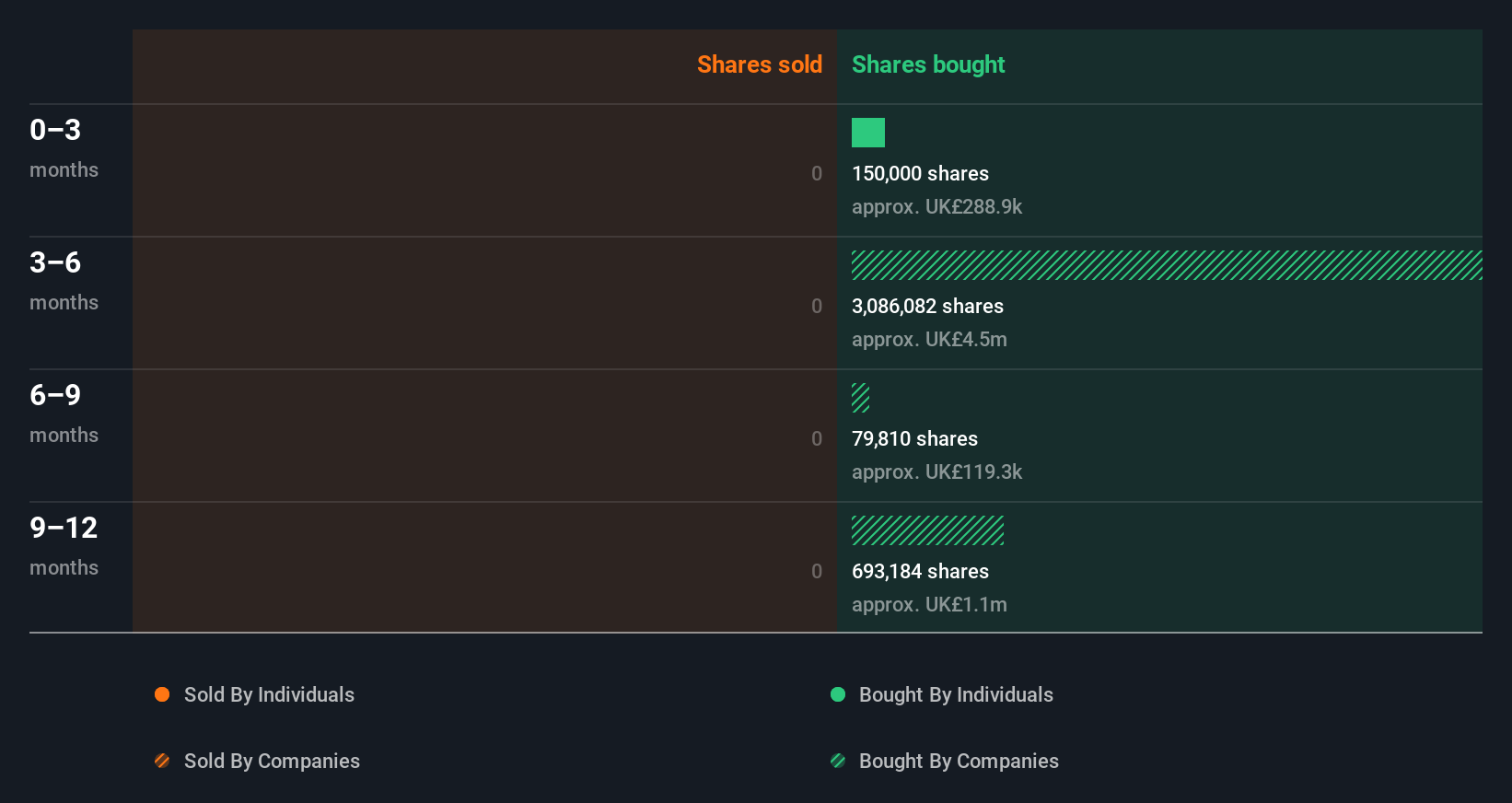Click the small hatched 6–9 months bar
The width and height of the screenshot is (1512, 803).
click(860, 398)
